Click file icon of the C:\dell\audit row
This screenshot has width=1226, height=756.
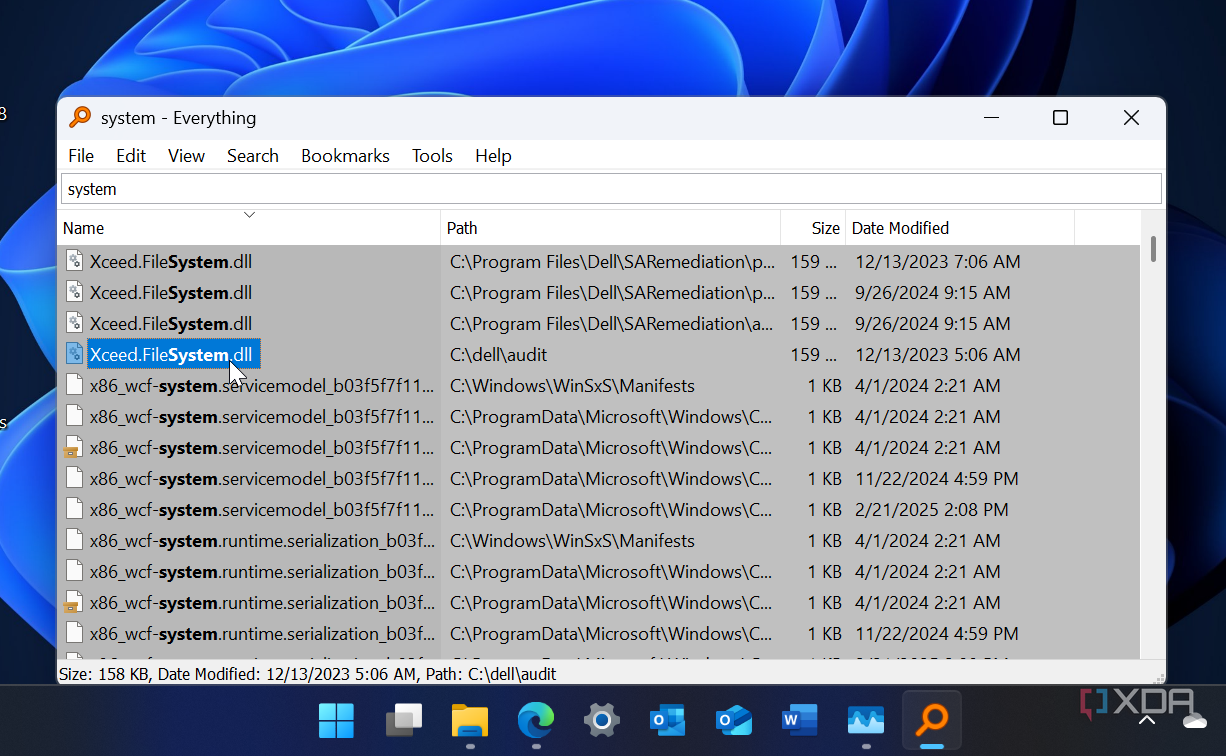[75, 354]
